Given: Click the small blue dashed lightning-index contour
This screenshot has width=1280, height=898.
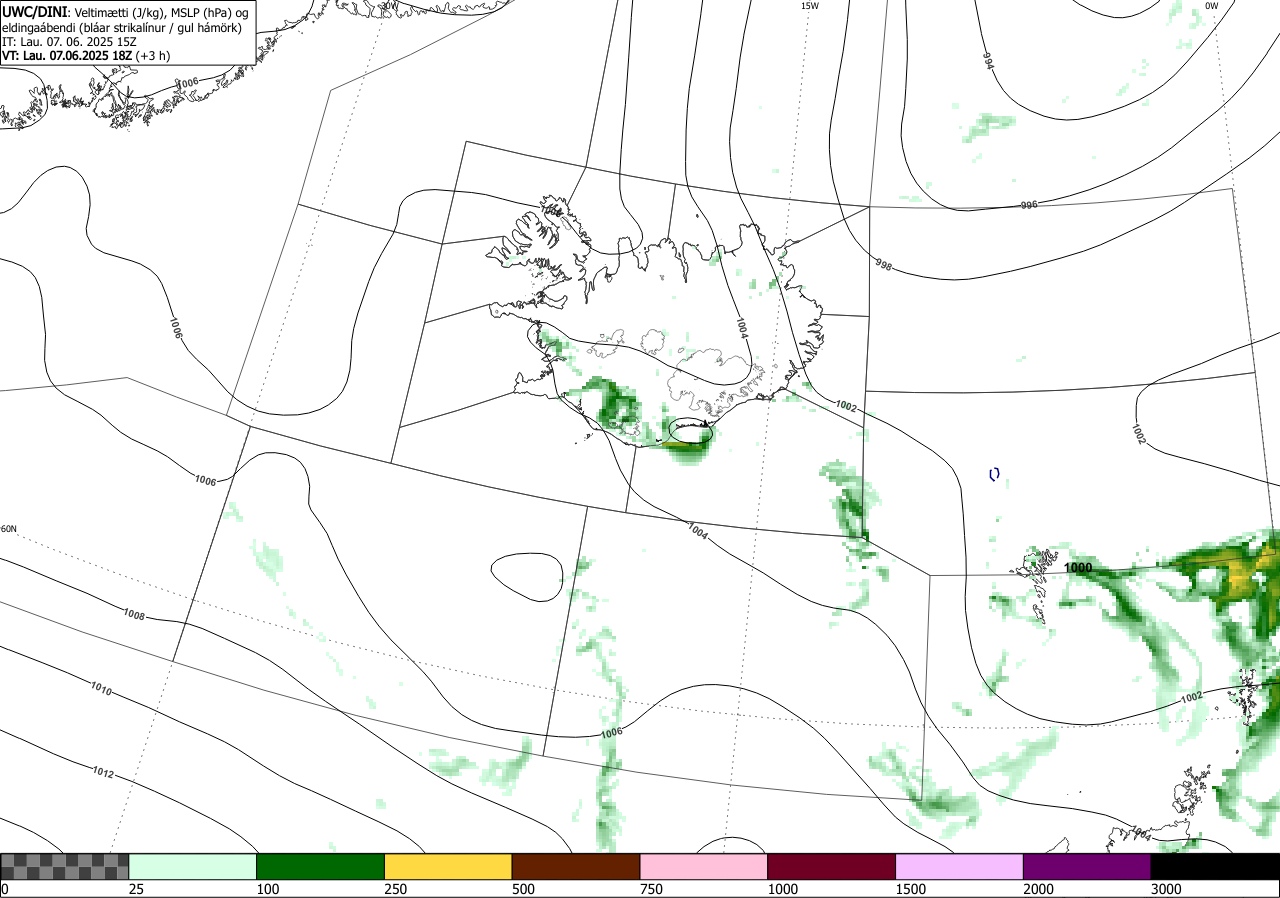Looking at the screenshot, I should [x=993, y=474].
